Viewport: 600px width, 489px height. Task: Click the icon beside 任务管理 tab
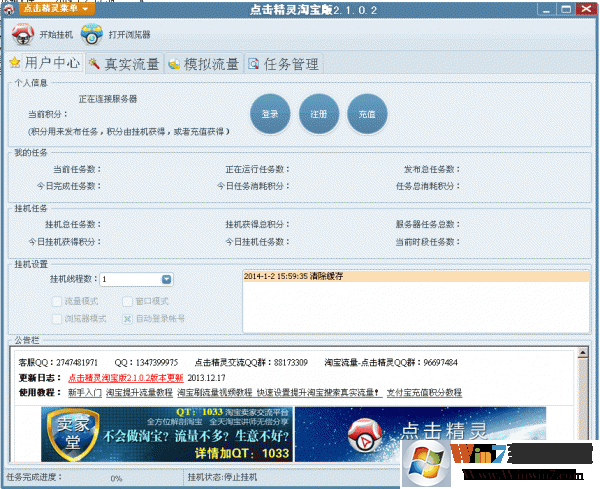point(253,64)
